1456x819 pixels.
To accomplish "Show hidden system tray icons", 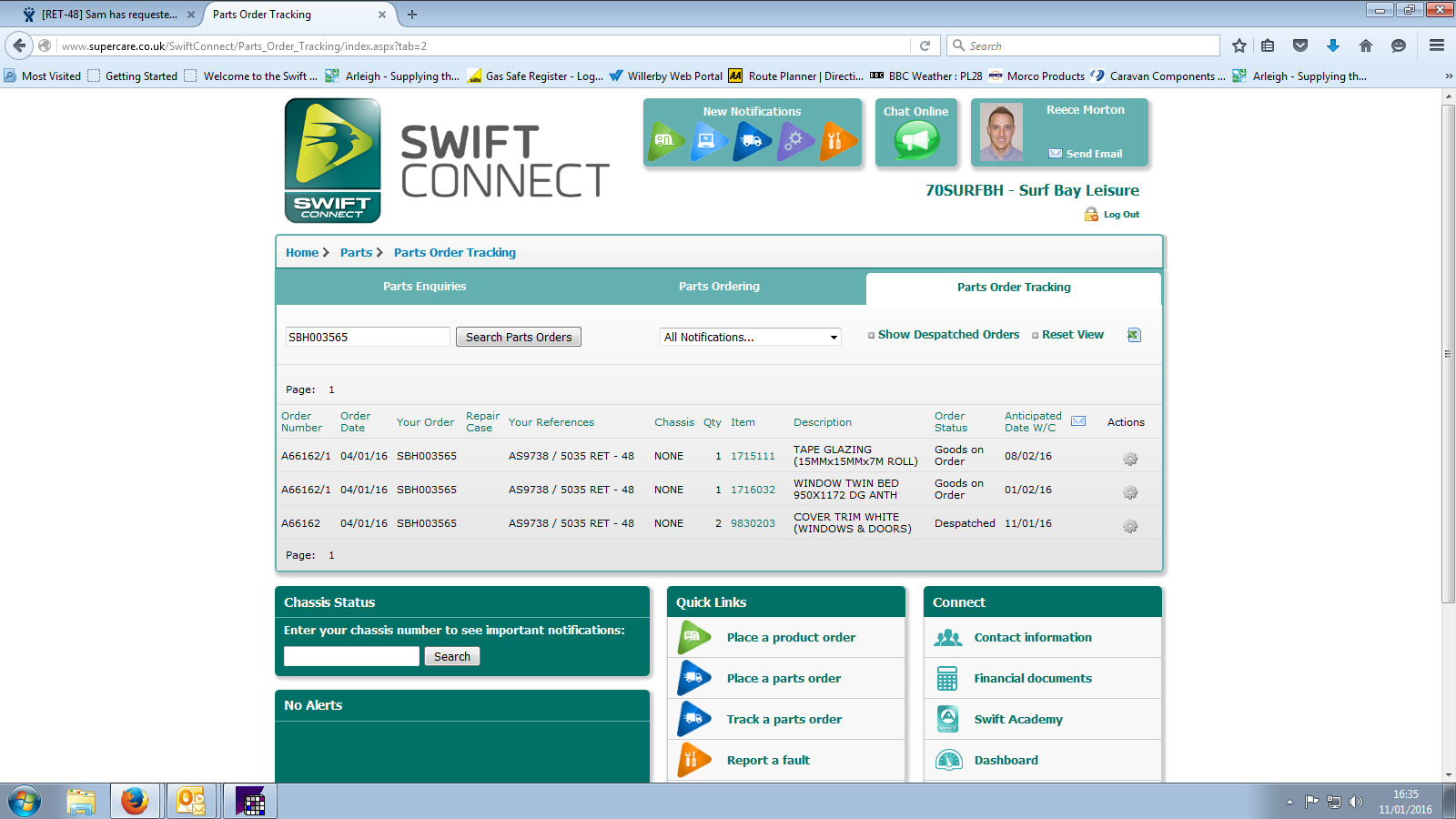I will (1289, 802).
